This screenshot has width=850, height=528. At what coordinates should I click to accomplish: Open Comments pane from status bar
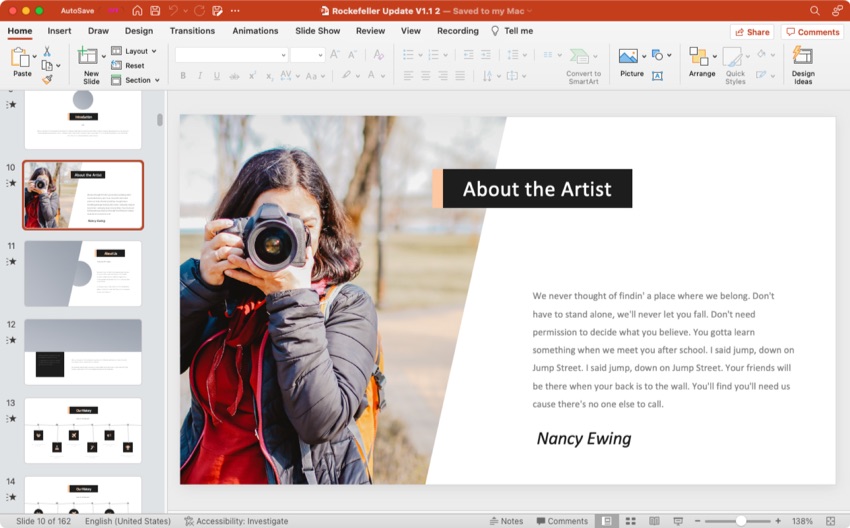pos(562,521)
